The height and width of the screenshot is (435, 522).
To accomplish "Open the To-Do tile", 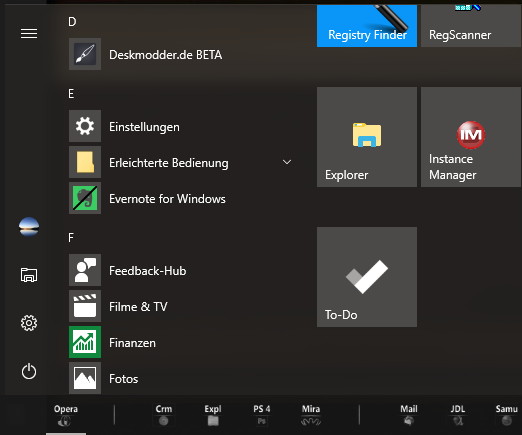I will tap(367, 277).
